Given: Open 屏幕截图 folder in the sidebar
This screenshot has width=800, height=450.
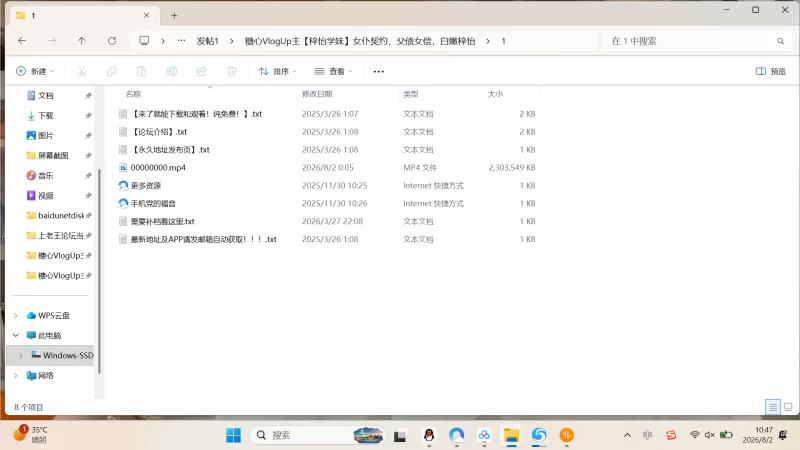Looking at the screenshot, I should pyautogui.click(x=53, y=155).
